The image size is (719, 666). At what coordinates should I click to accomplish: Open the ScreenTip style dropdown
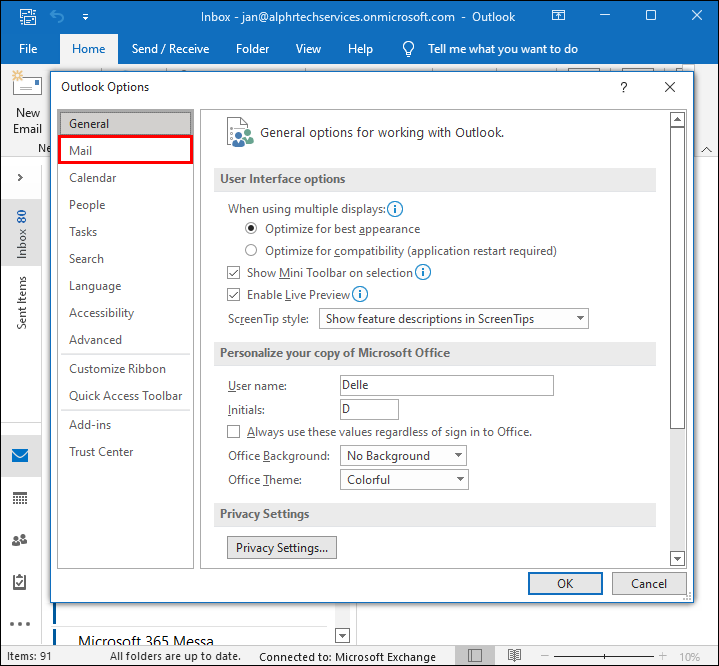coord(454,319)
